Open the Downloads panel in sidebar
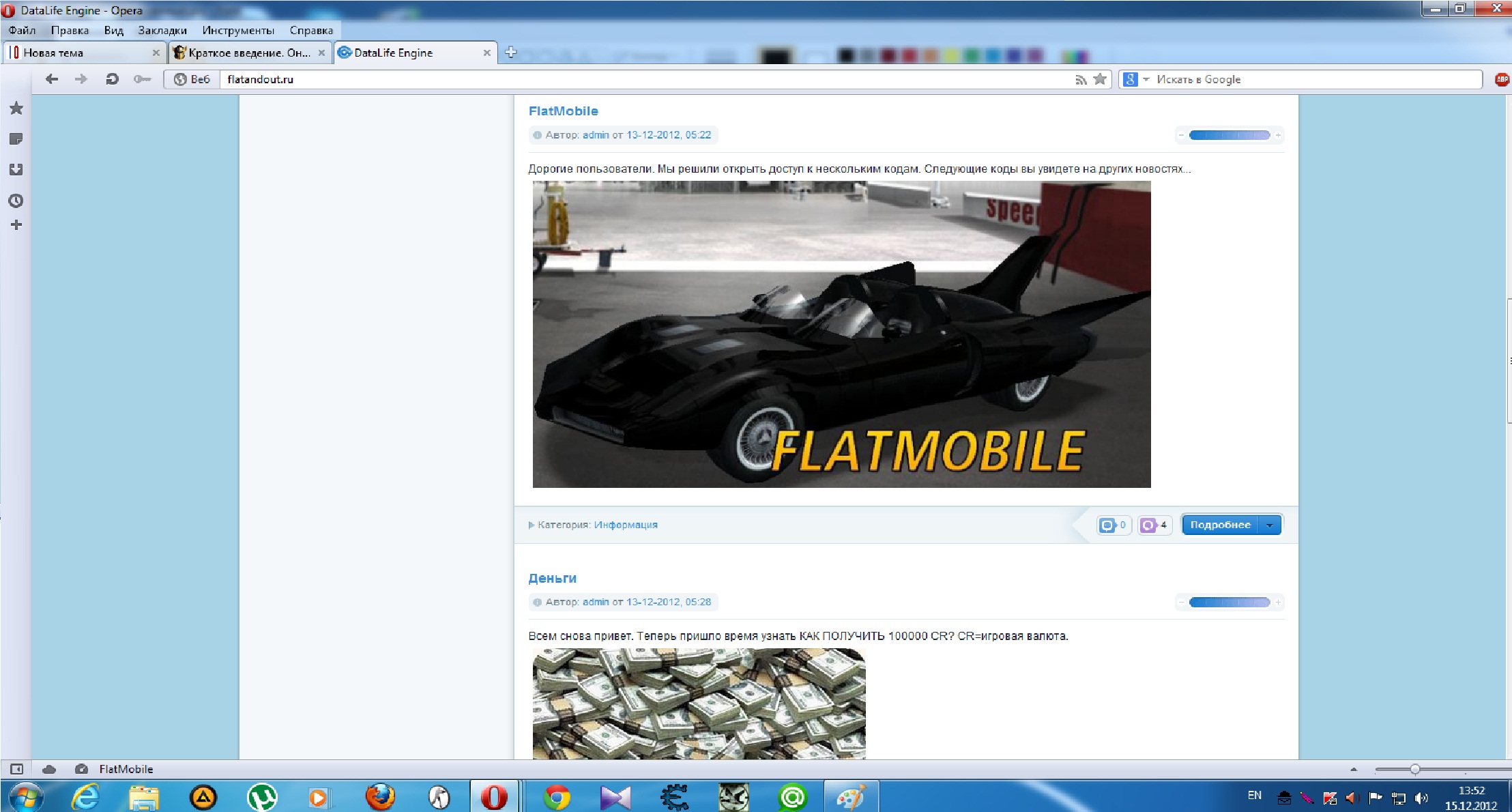The width and height of the screenshot is (1512, 812). 16,170
